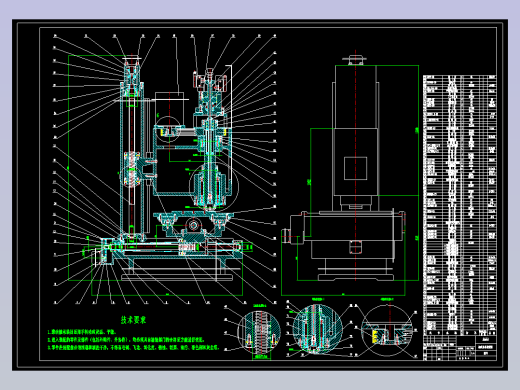The image size is (520, 390).
Task: Click the first line of the green technical notes
Action: 82,332
